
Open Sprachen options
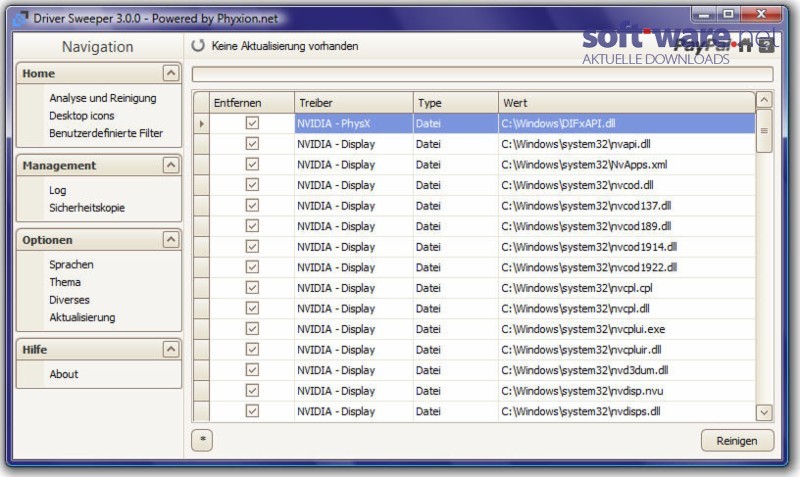[71, 264]
